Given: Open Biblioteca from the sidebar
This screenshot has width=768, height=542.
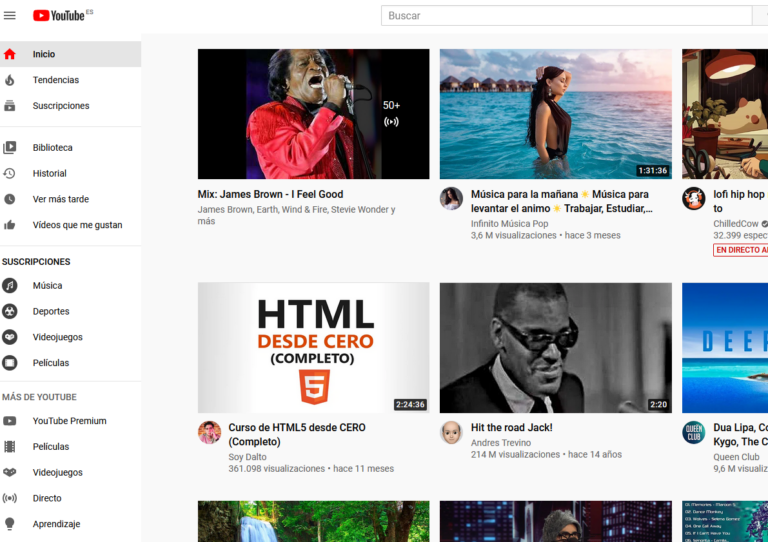Looking at the screenshot, I should point(71,147).
